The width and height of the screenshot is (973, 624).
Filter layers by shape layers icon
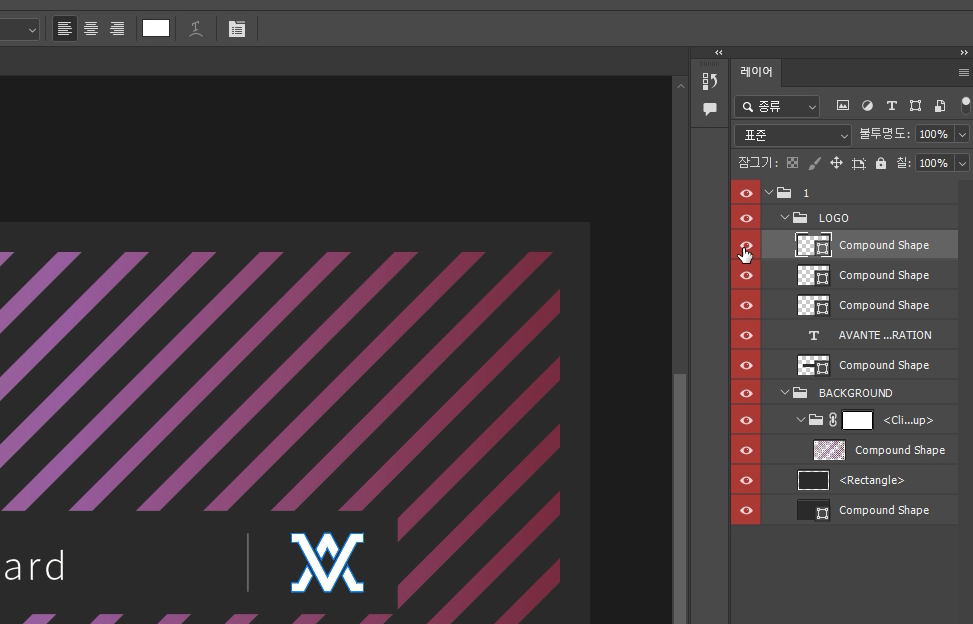click(915, 106)
